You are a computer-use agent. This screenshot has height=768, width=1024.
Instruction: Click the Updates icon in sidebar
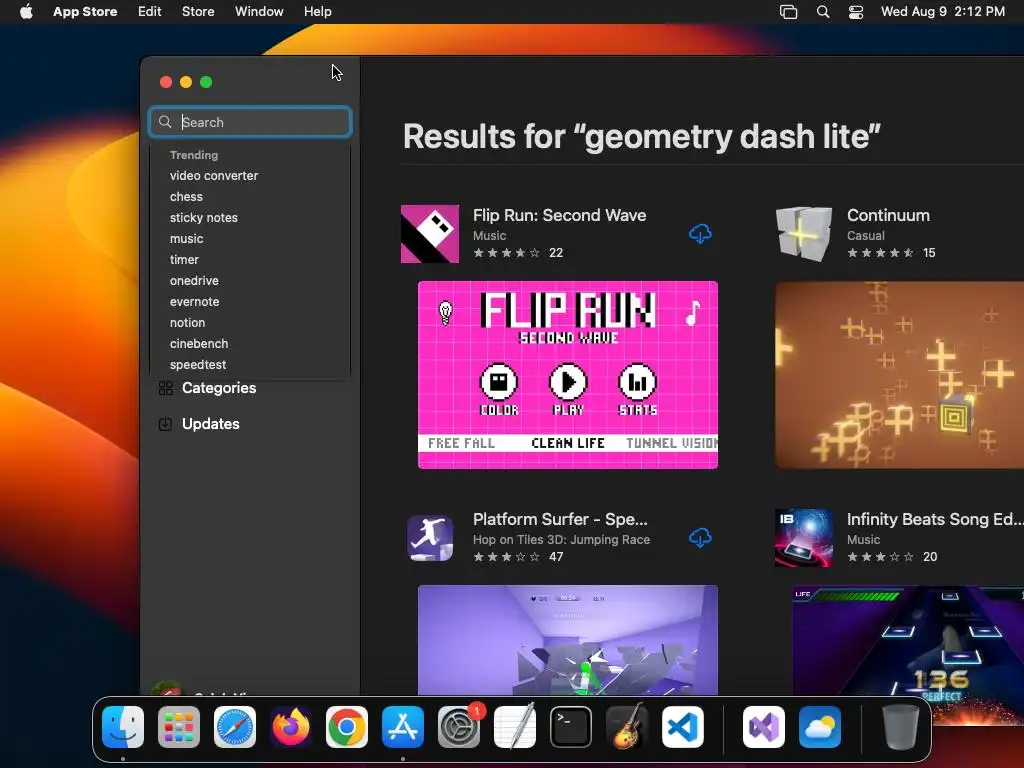(x=165, y=424)
